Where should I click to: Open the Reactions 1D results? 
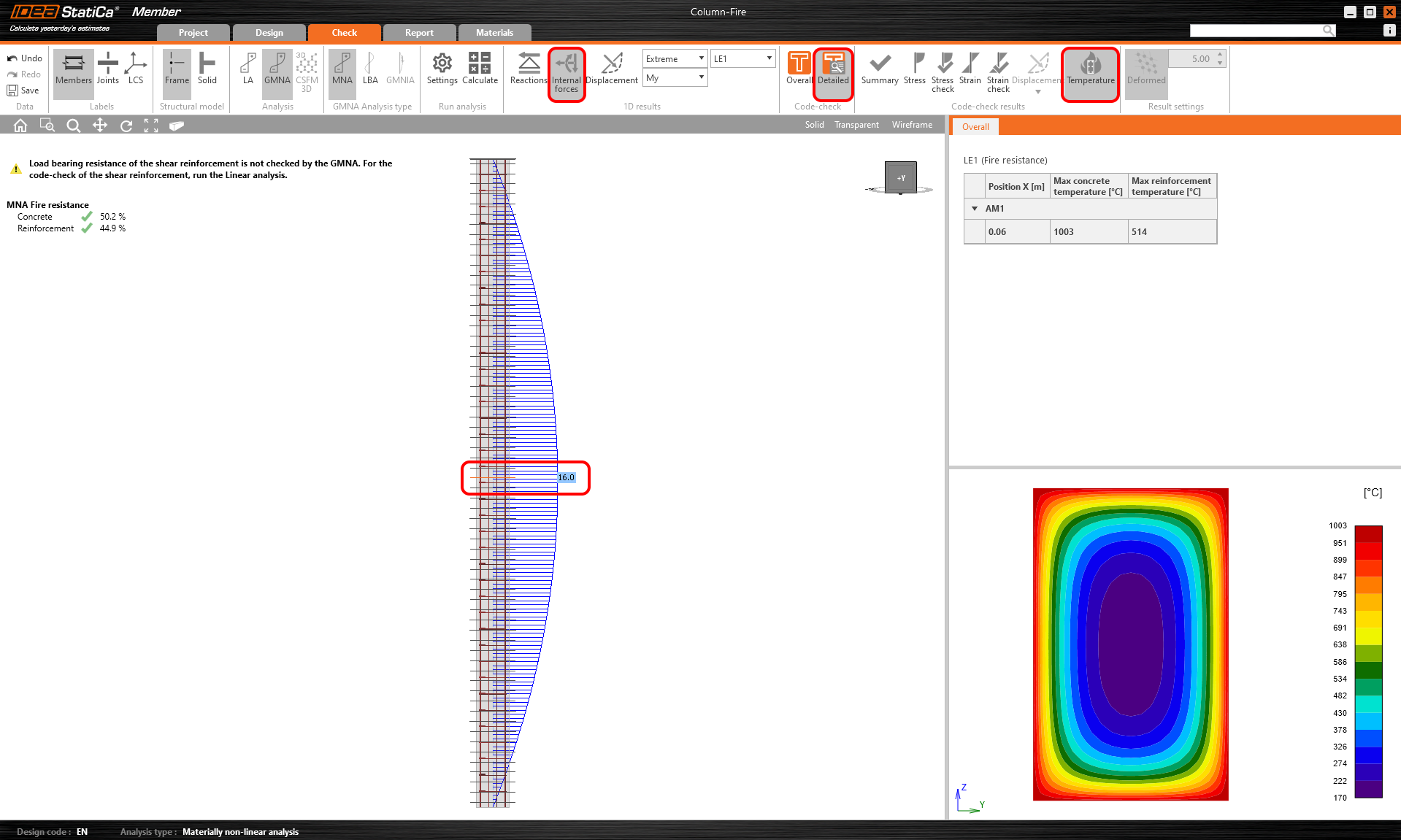point(527,69)
